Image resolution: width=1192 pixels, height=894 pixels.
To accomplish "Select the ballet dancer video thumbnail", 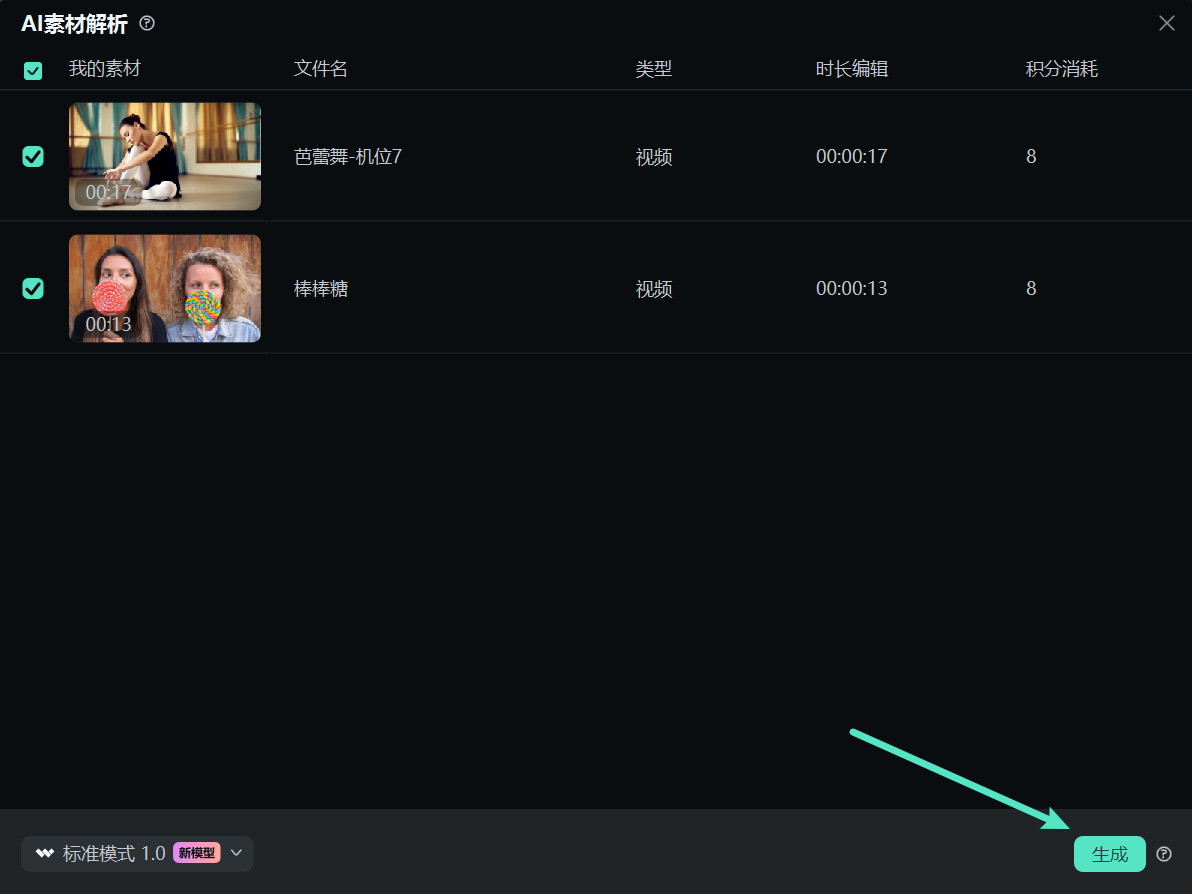I will (x=165, y=157).
